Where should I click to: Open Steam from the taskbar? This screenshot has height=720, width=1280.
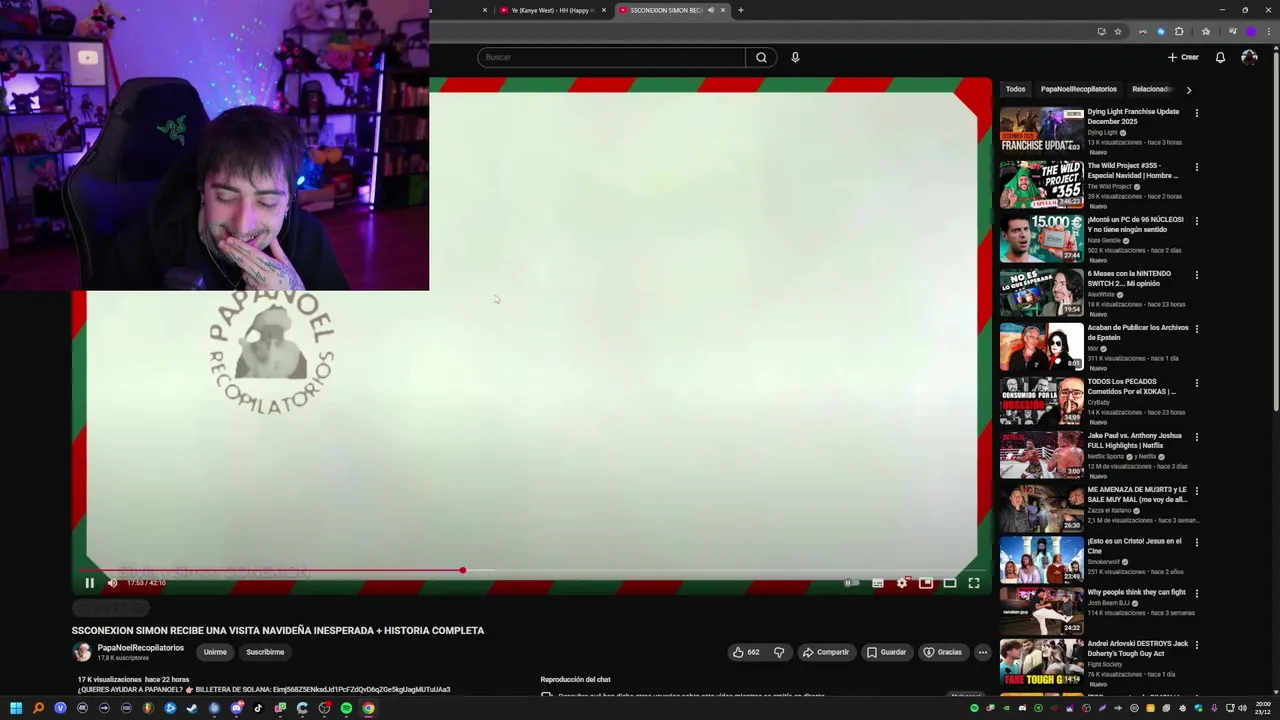point(192,708)
